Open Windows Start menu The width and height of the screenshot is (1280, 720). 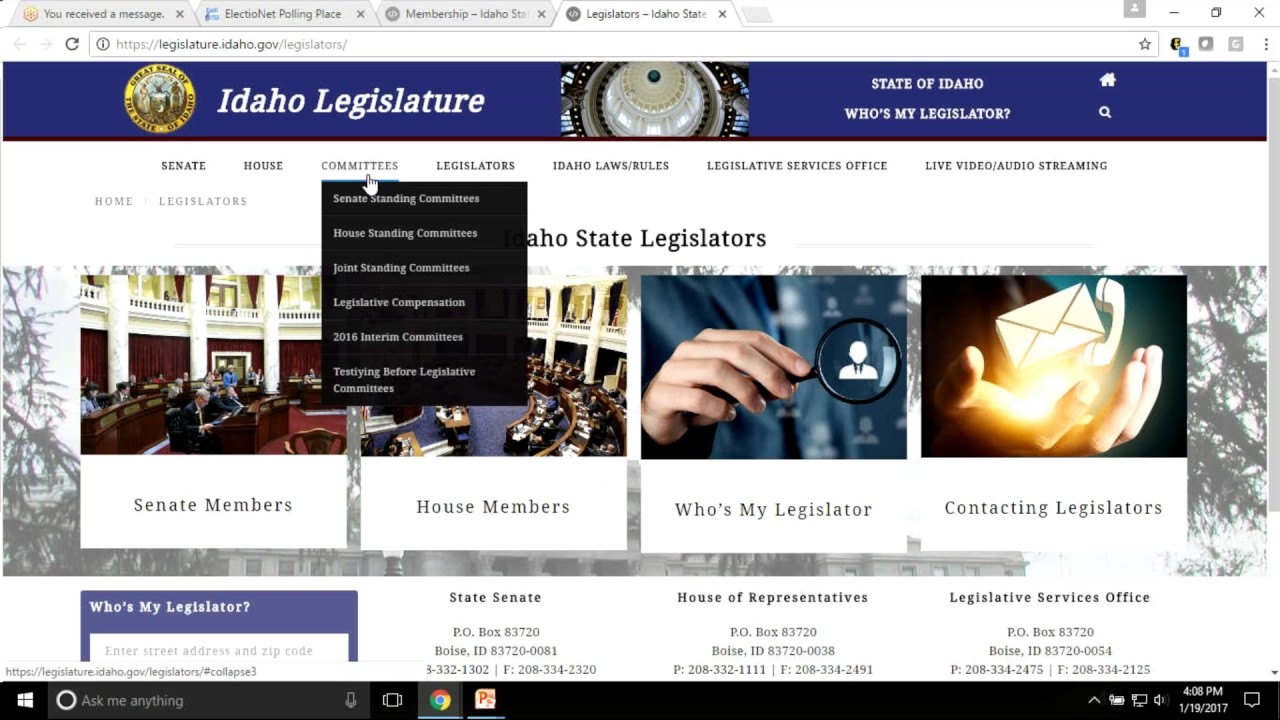(x=24, y=700)
